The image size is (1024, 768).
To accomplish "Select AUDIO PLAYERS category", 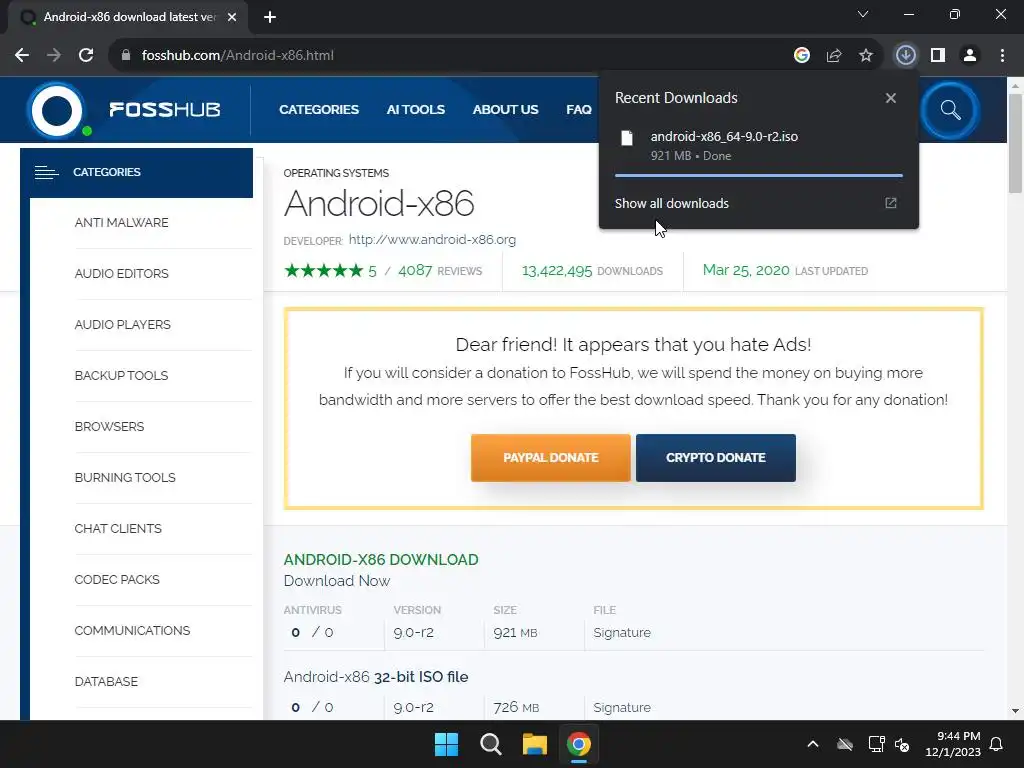I will click(x=122, y=325).
